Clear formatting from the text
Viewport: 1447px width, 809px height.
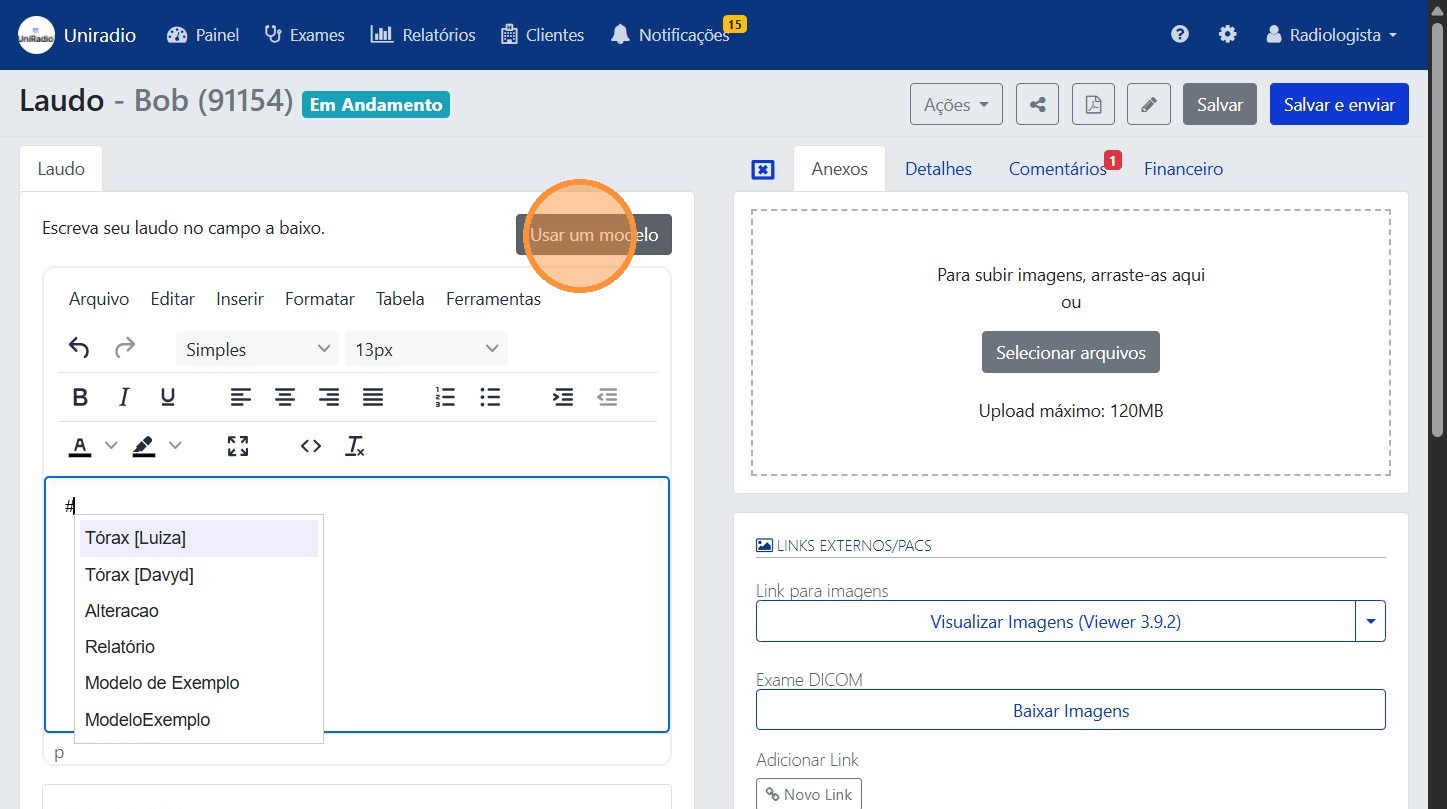coord(355,446)
